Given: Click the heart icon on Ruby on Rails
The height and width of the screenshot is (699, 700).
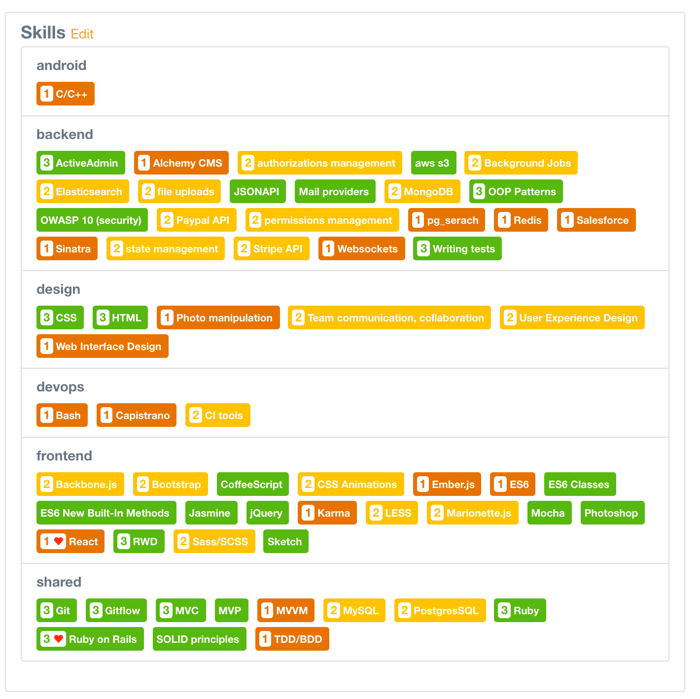Looking at the screenshot, I should click(x=59, y=640).
